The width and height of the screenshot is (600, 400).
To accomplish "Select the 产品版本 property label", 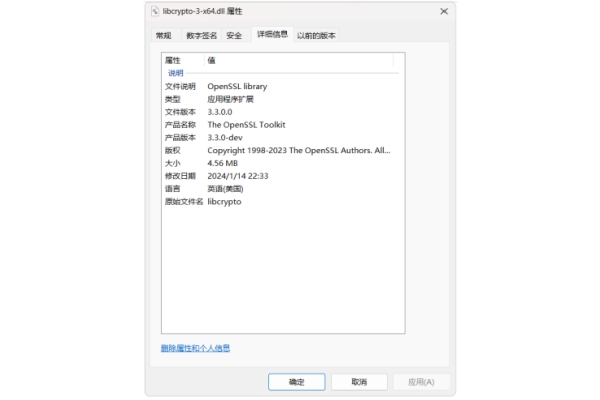I will (x=180, y=137).
